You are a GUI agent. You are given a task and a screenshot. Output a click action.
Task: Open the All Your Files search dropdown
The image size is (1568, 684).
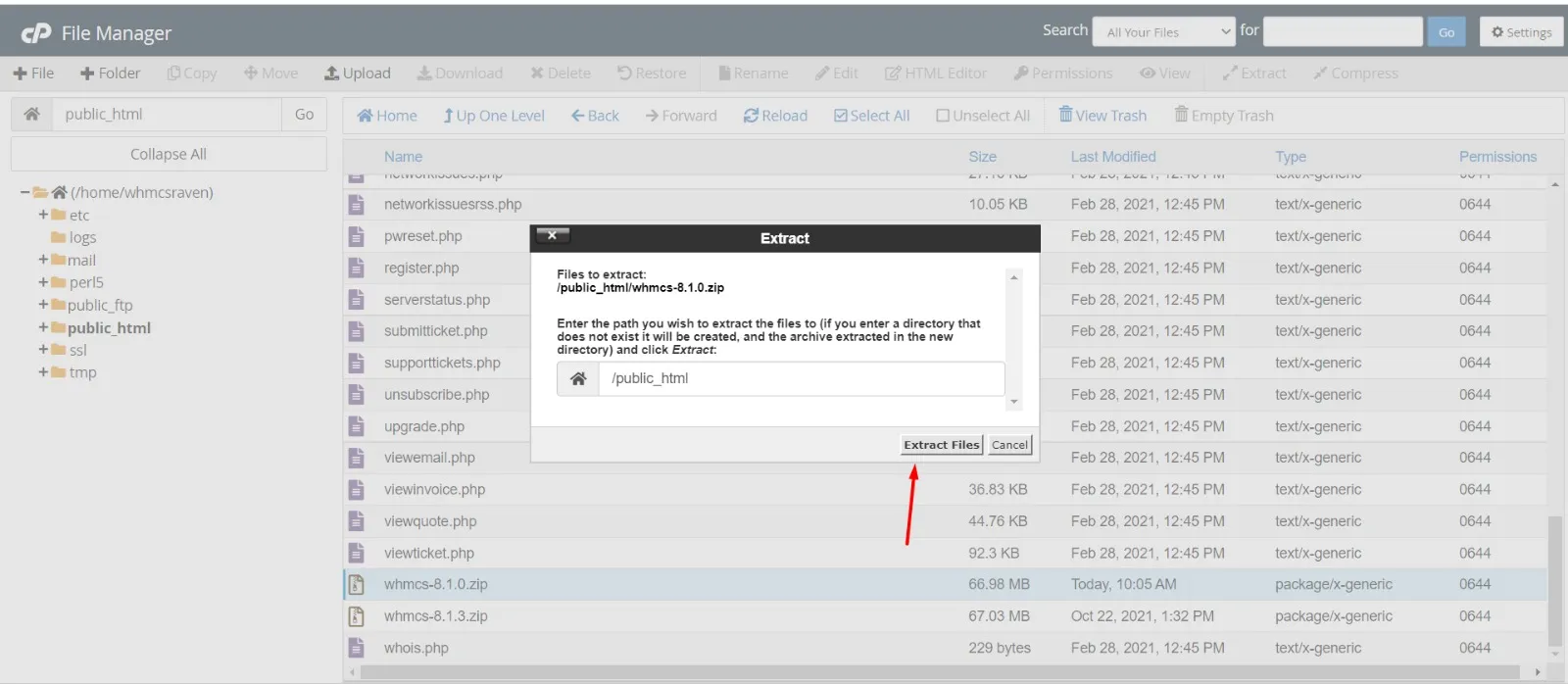pos(1163,32)
